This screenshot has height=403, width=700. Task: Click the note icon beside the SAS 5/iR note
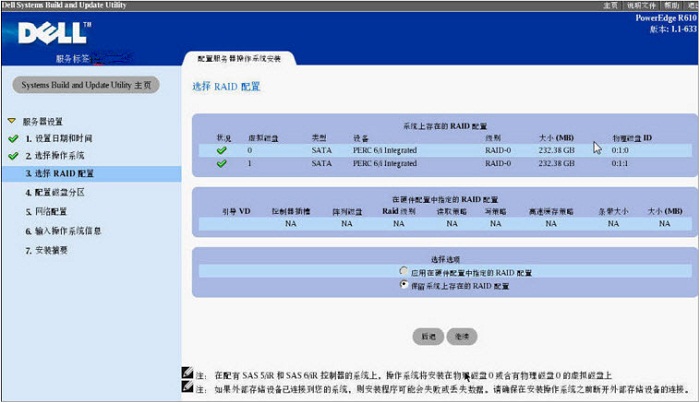point(188,373)
